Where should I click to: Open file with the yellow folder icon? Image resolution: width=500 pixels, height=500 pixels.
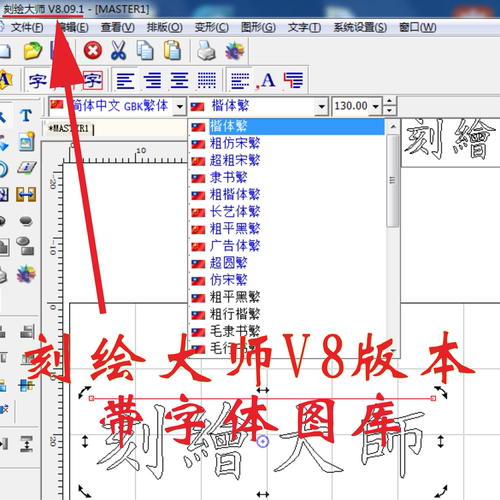click(x=33, y=51)
